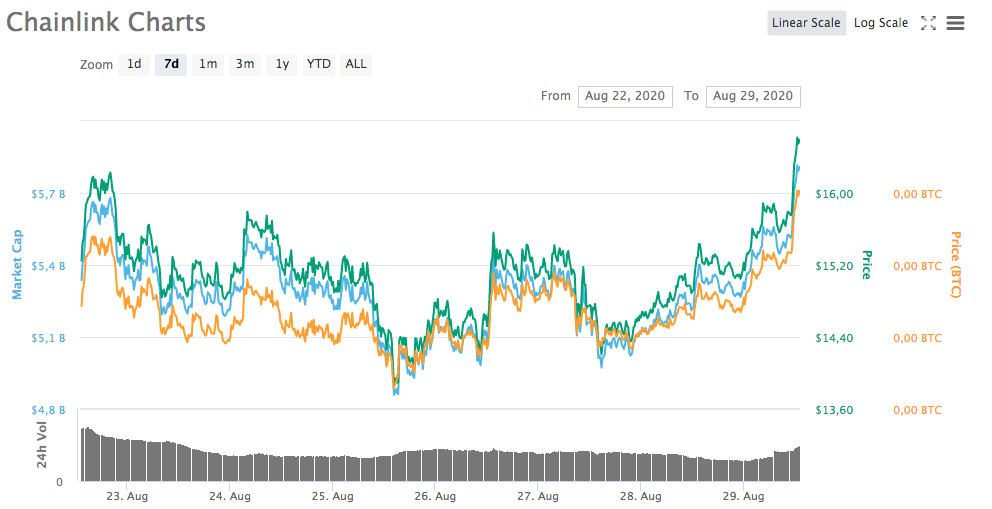Set zoom to YTD
992x509 pixels.
click(319, 64)
